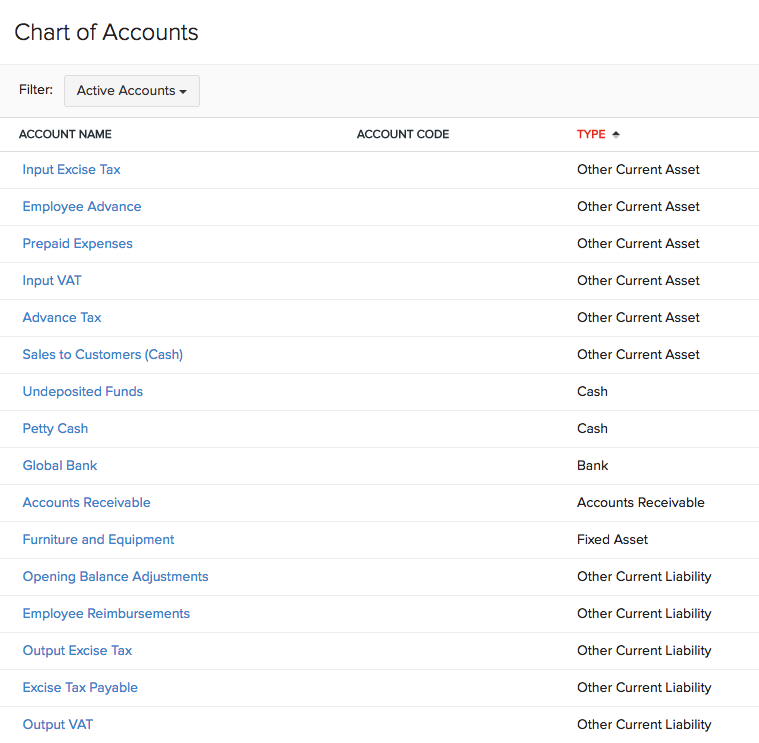Select the Petty Cash account link
The image size is (759, 743).
(55, 429)
